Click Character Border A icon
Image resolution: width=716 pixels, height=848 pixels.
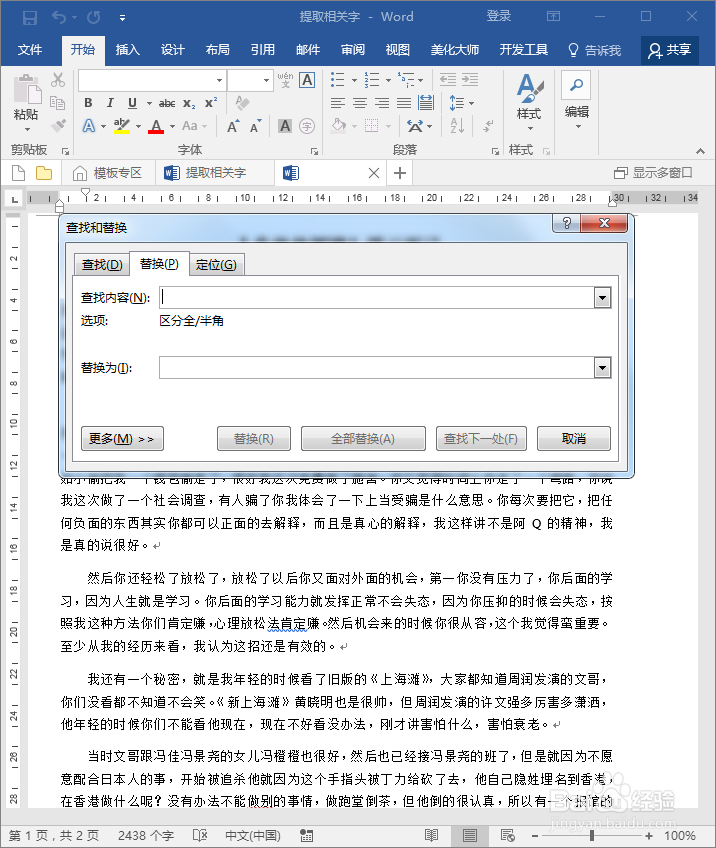point(307,80)
